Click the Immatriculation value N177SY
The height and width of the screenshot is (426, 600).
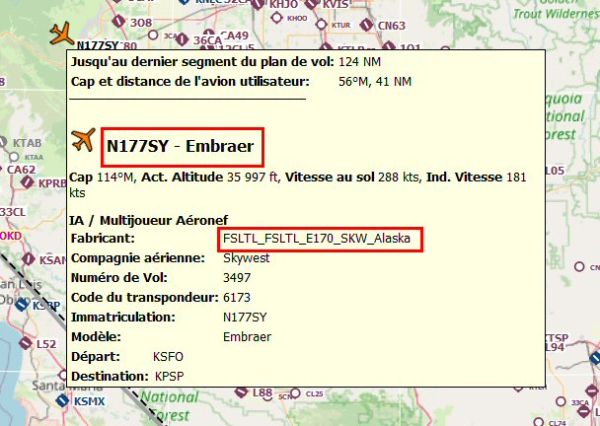coord(245,317)
